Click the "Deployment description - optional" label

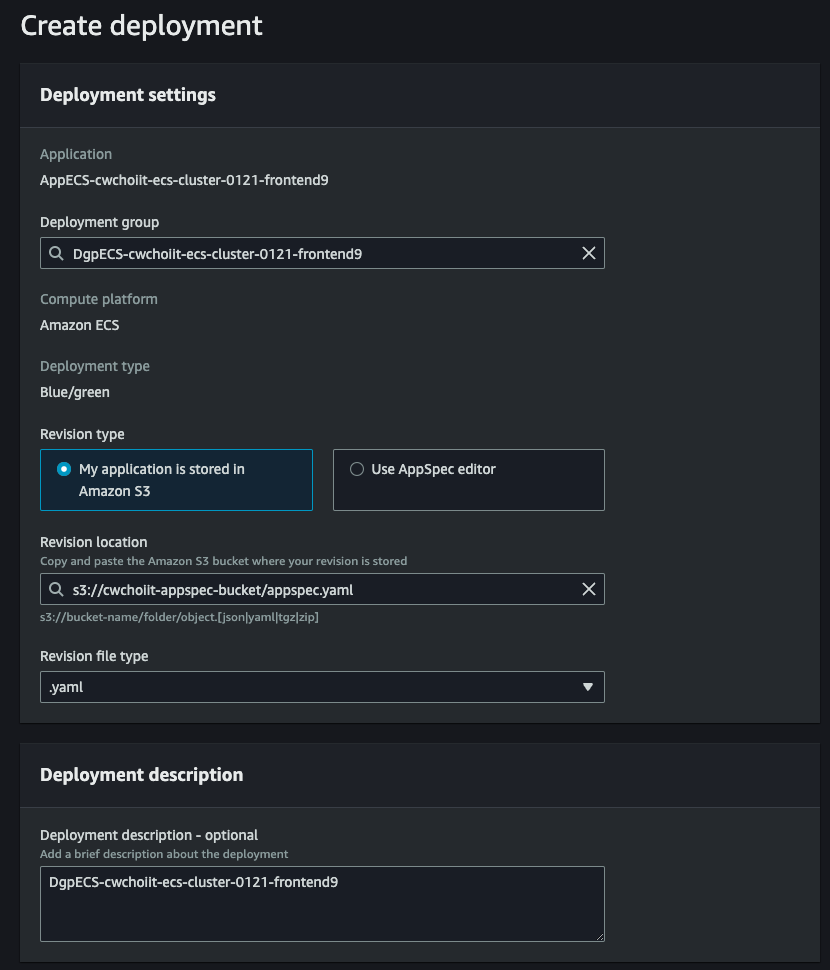pos(149,835)
